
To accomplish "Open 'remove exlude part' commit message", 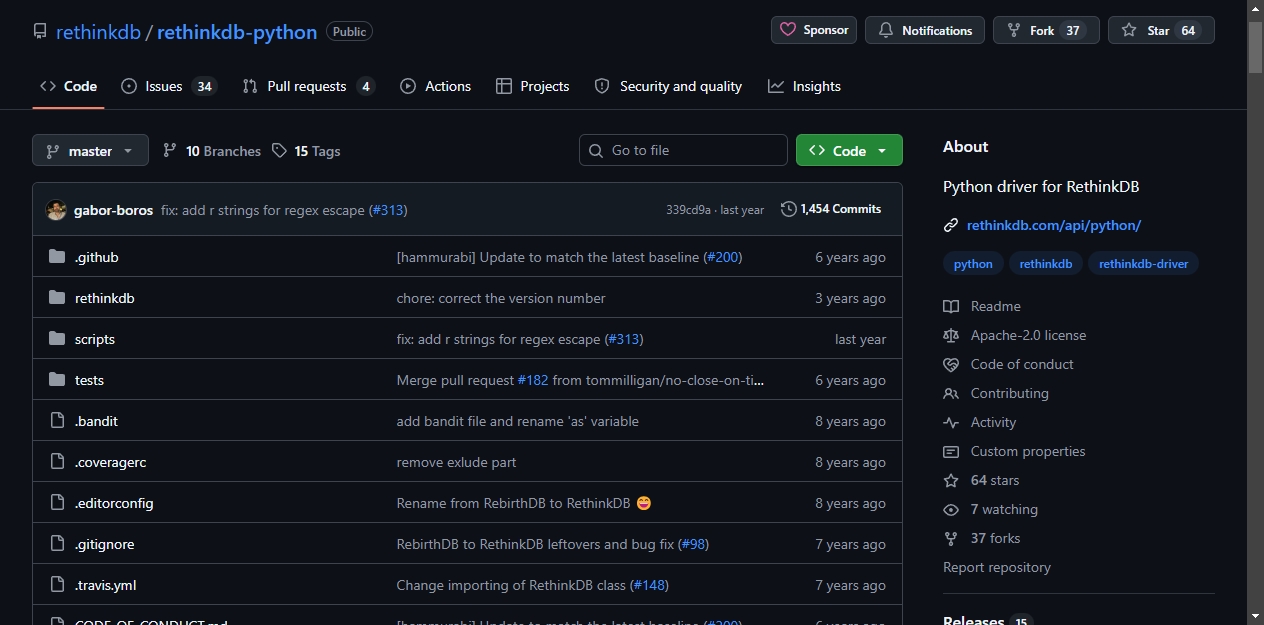I will pos(456,462).
